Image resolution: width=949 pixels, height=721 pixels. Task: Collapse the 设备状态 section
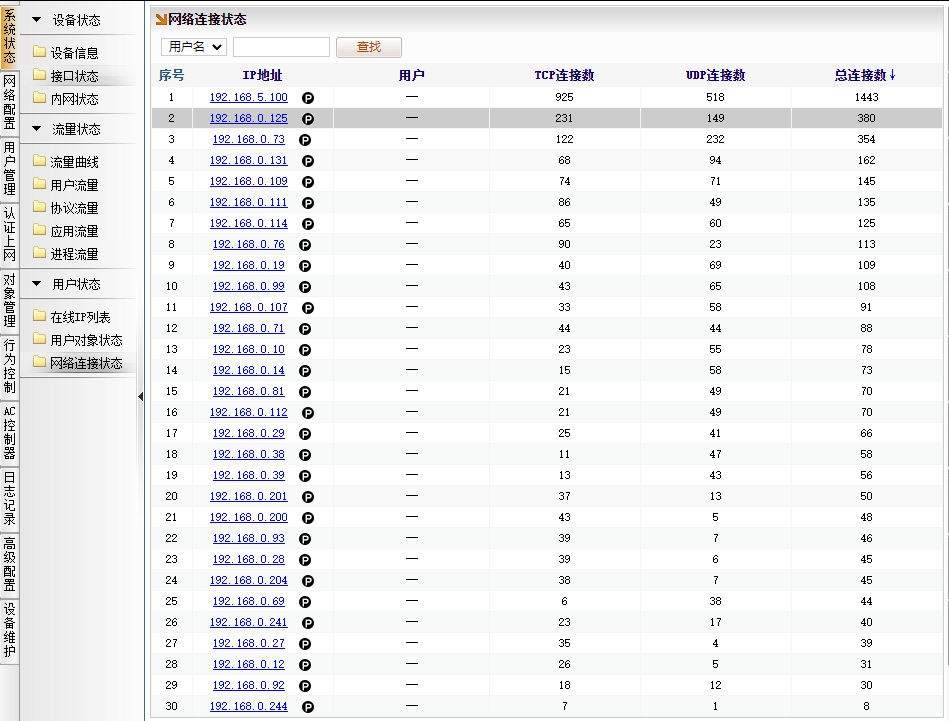click(x=37, y=20)
